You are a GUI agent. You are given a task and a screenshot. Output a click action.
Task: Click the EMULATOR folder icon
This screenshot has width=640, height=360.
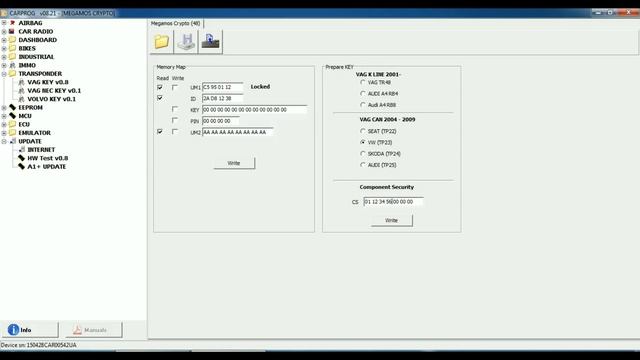click(x=12, y=133)
